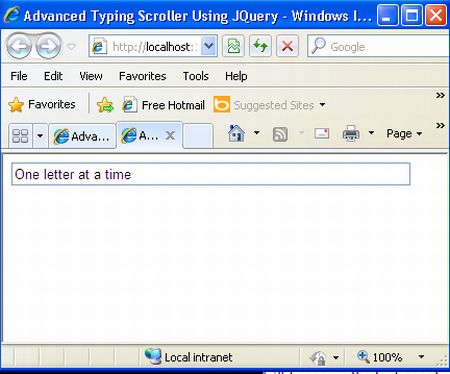
Task: Open the Tools menu
Action: coord(196,76)
